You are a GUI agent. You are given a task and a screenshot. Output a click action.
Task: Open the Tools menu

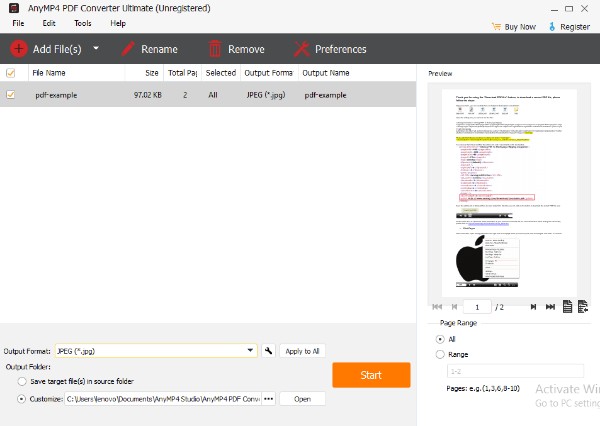click(x=83, y=23)
